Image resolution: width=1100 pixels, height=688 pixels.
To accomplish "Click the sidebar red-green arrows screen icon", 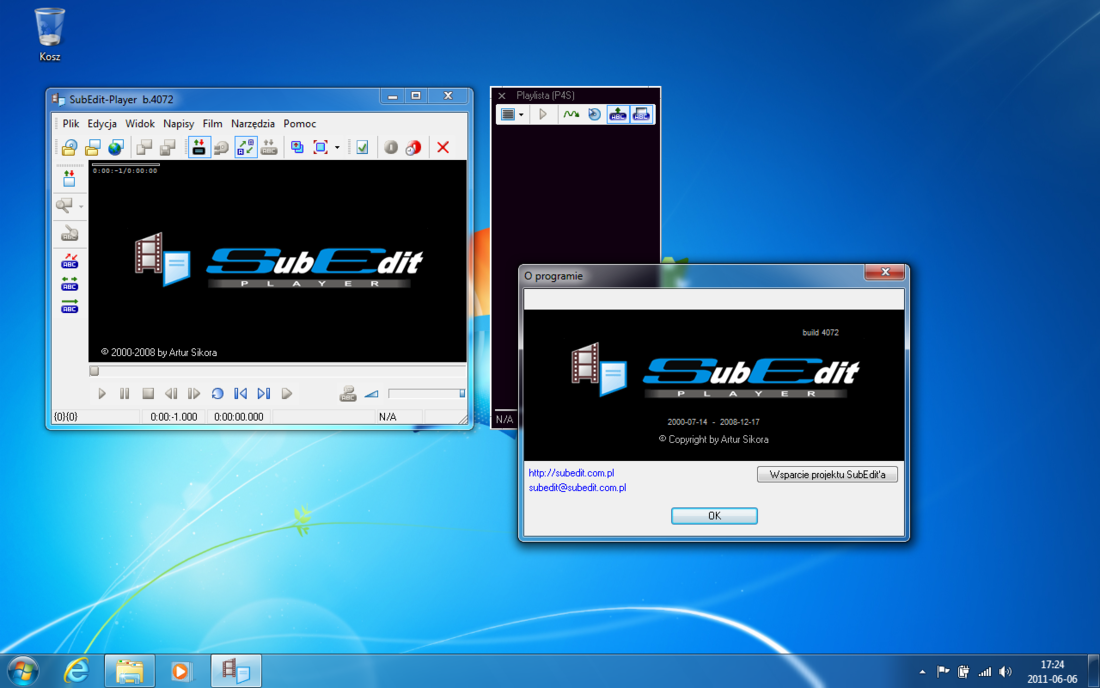I will (69, 178).
